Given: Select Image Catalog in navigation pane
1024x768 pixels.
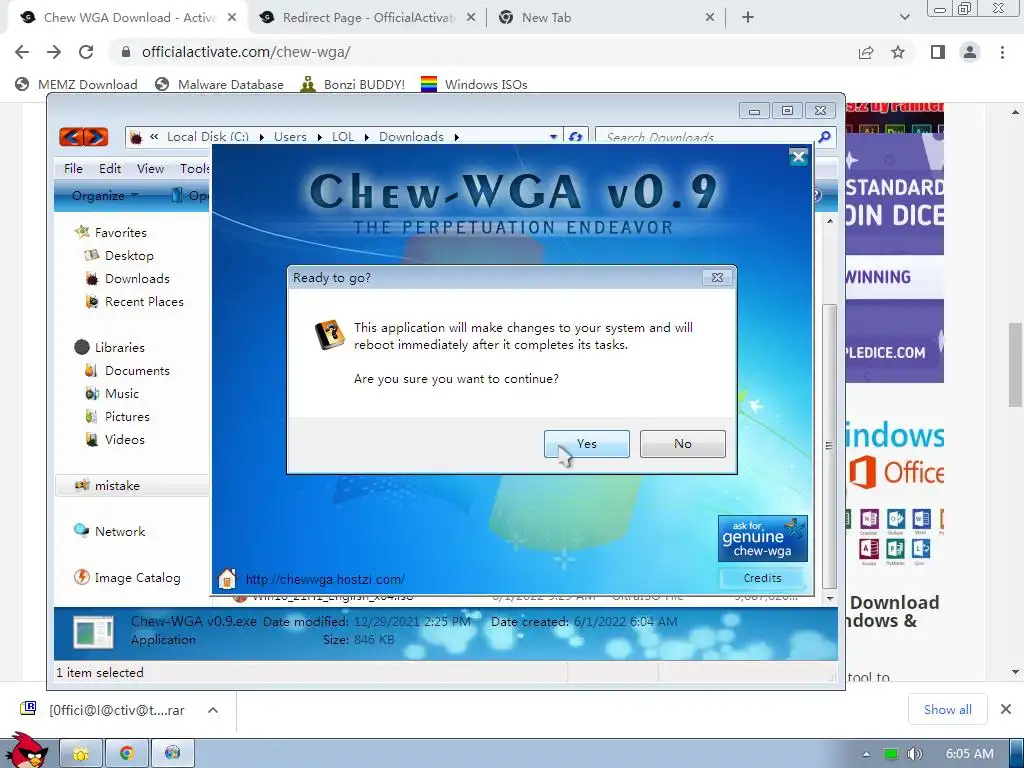Looking at the screenshot, I should tap(137, 577).
